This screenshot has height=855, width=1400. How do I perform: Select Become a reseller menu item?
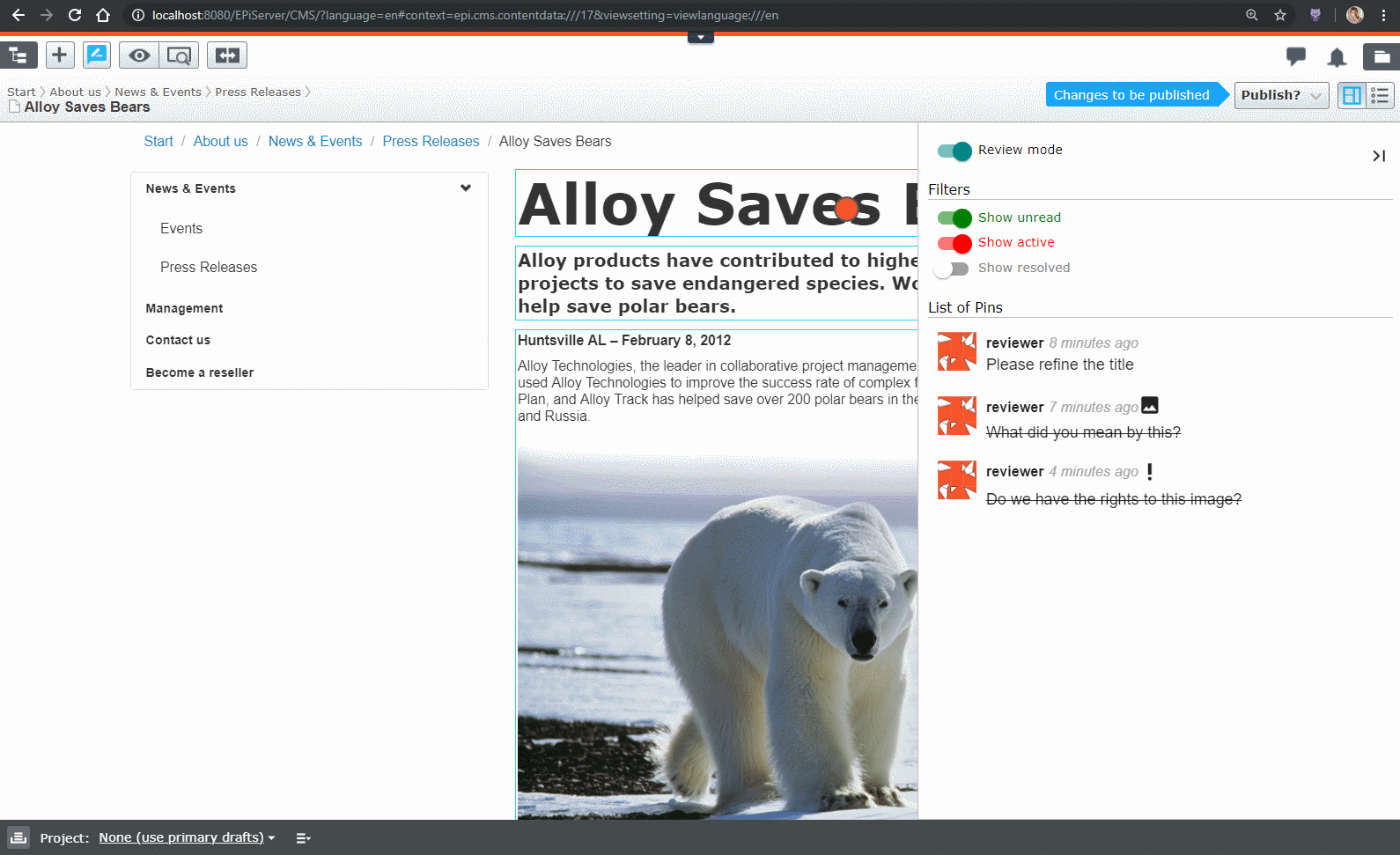point(200,372)
